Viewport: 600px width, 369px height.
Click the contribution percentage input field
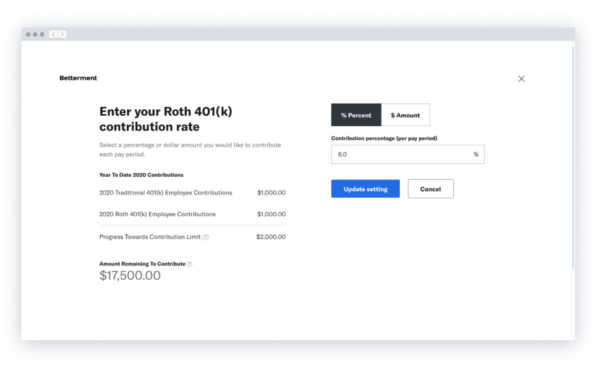408,154
